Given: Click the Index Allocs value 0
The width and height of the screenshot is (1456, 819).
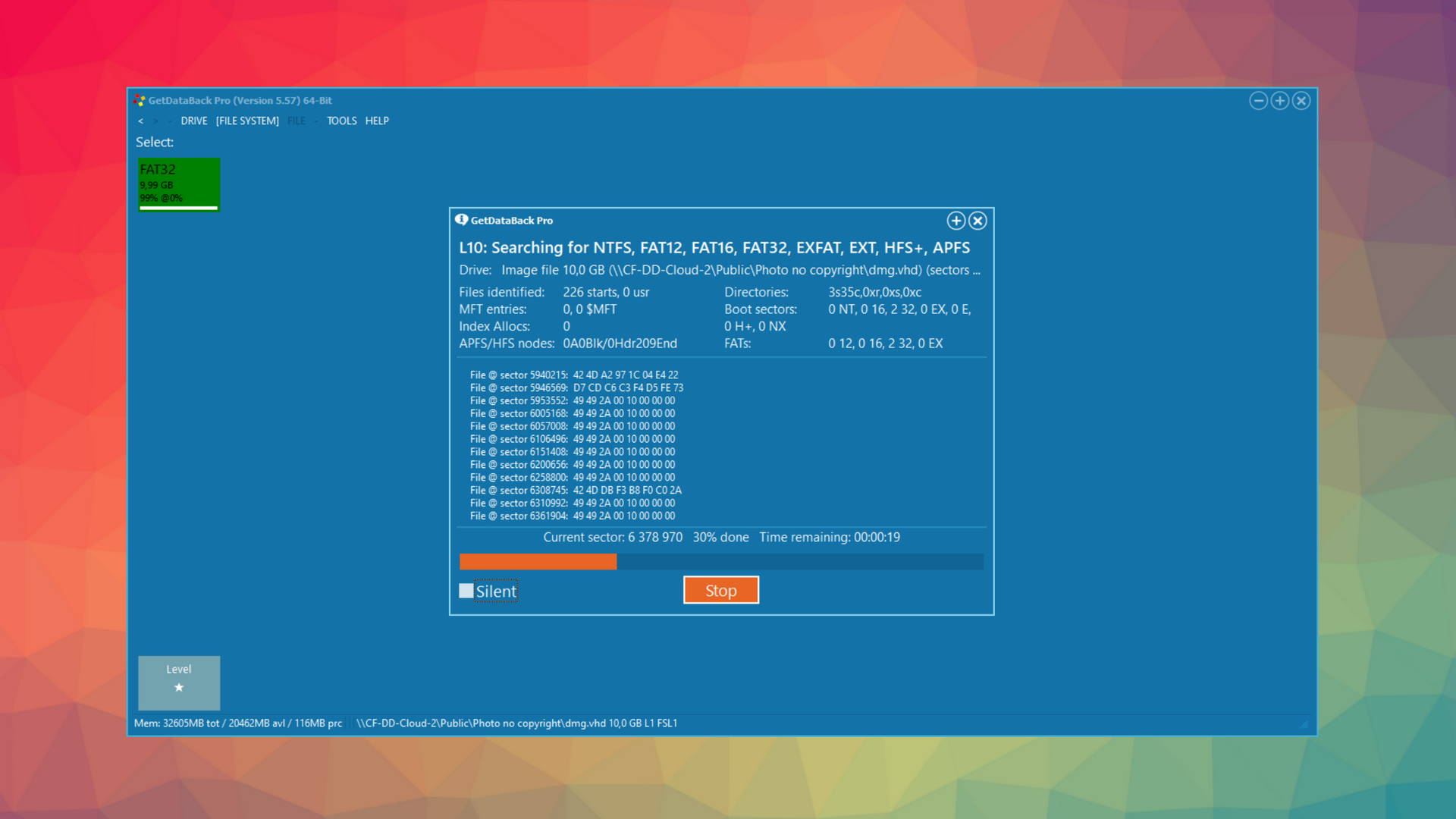Looking at the screenshot, I should click(566, 327).
